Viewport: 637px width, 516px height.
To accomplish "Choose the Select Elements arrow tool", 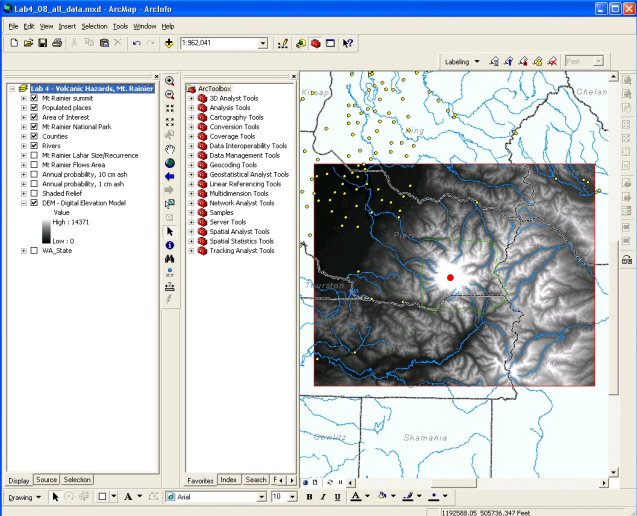I will point(170,232).
